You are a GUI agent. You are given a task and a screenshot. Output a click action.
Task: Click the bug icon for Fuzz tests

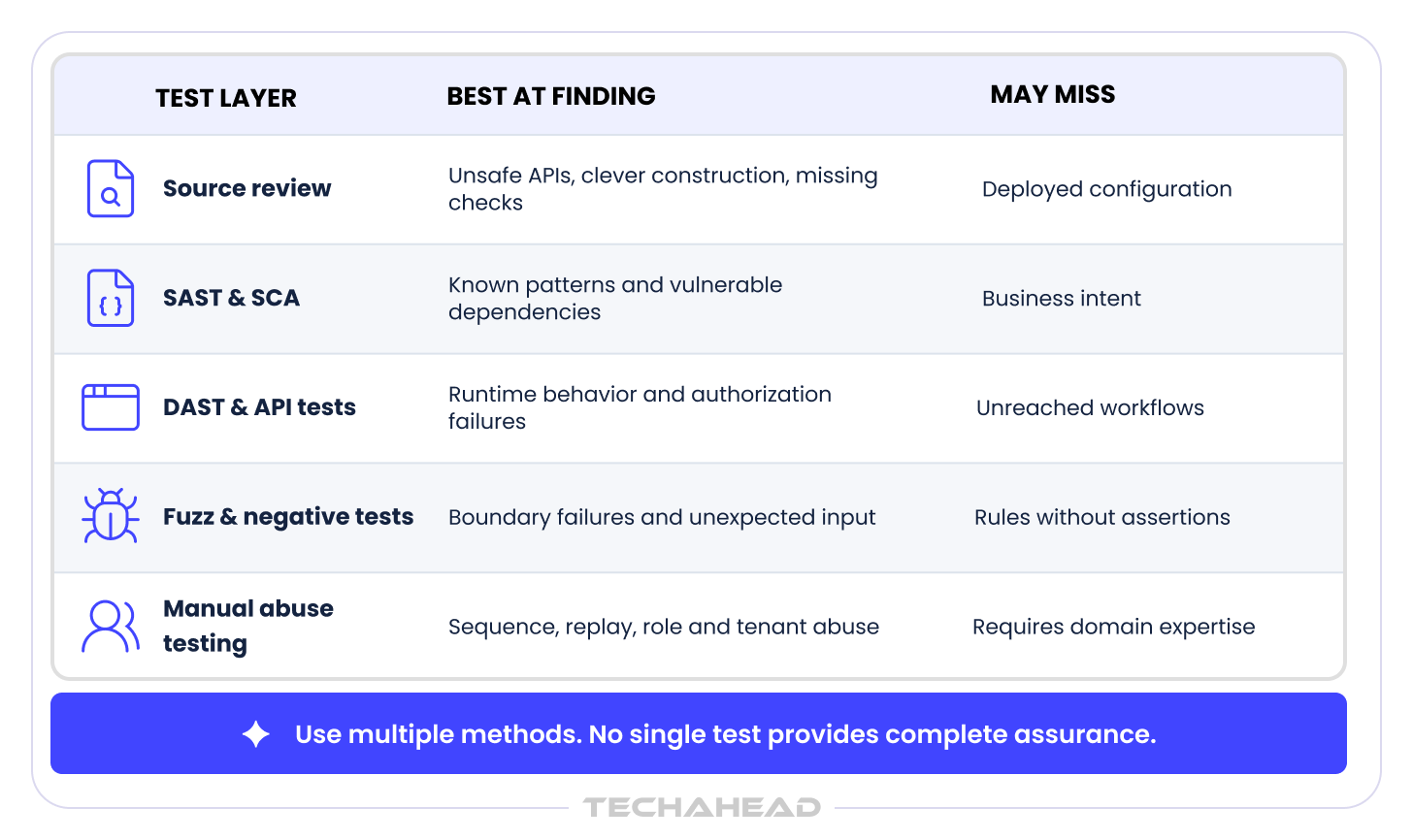tap(111, 516)
